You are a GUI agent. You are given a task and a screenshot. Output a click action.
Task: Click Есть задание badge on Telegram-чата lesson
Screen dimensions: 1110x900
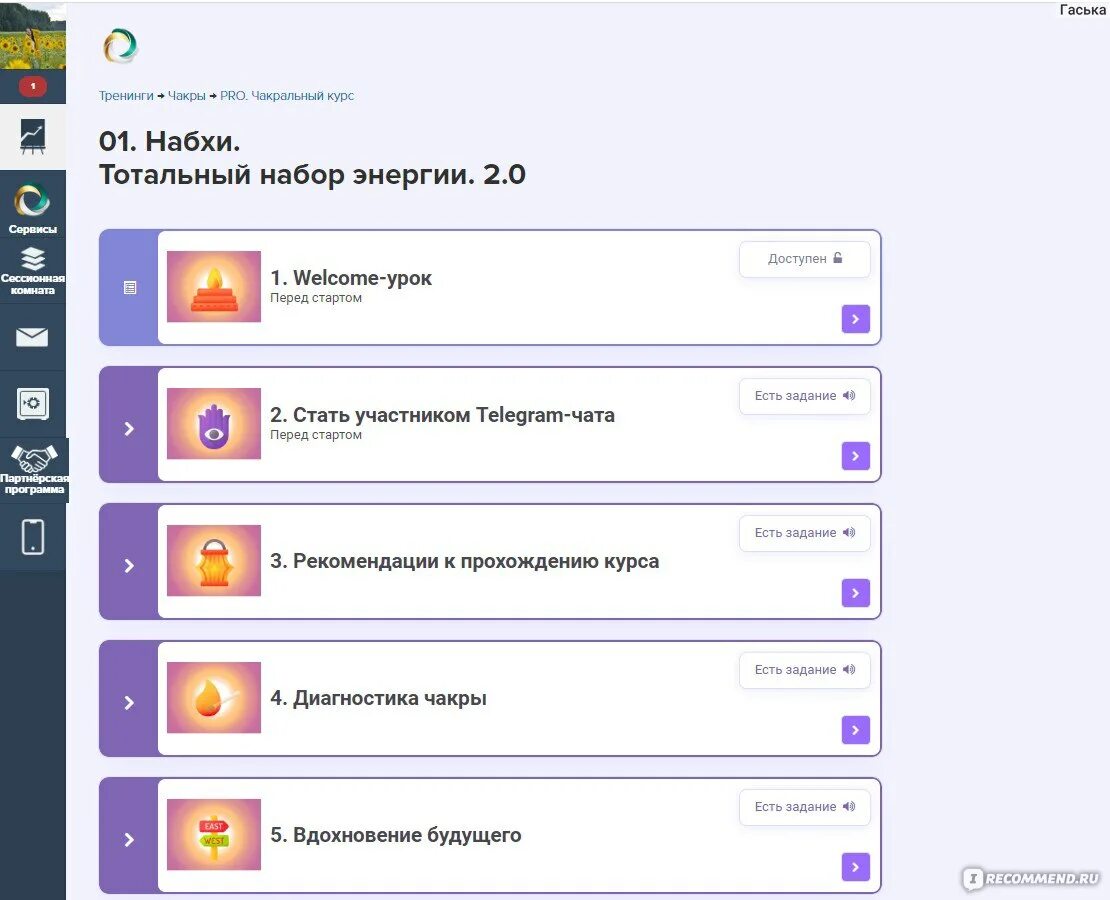coord(805,396)
